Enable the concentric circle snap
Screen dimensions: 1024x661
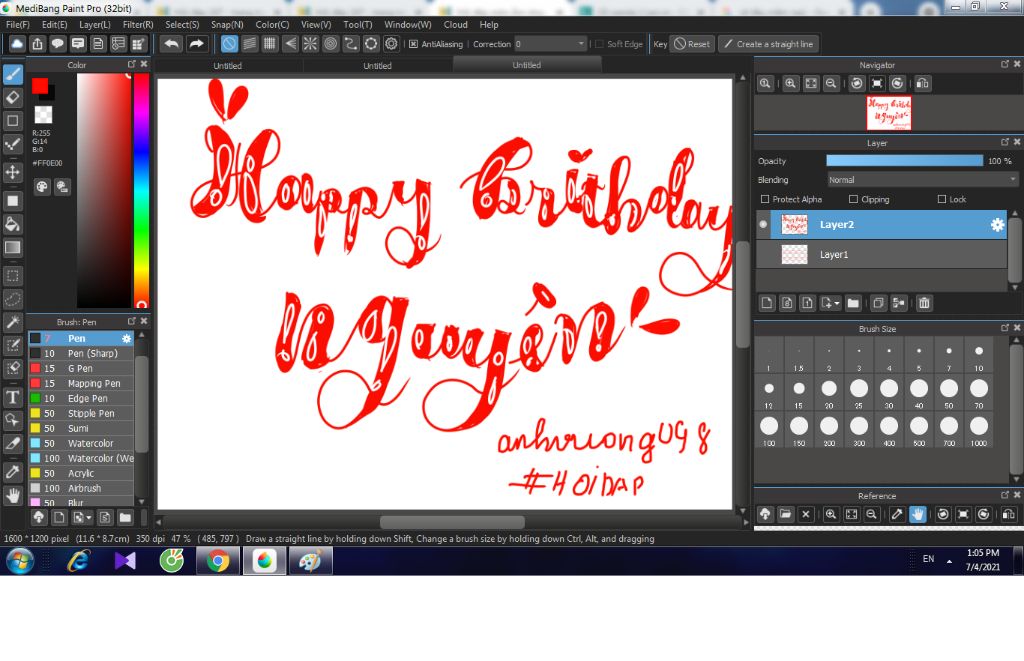coord(330,44)
